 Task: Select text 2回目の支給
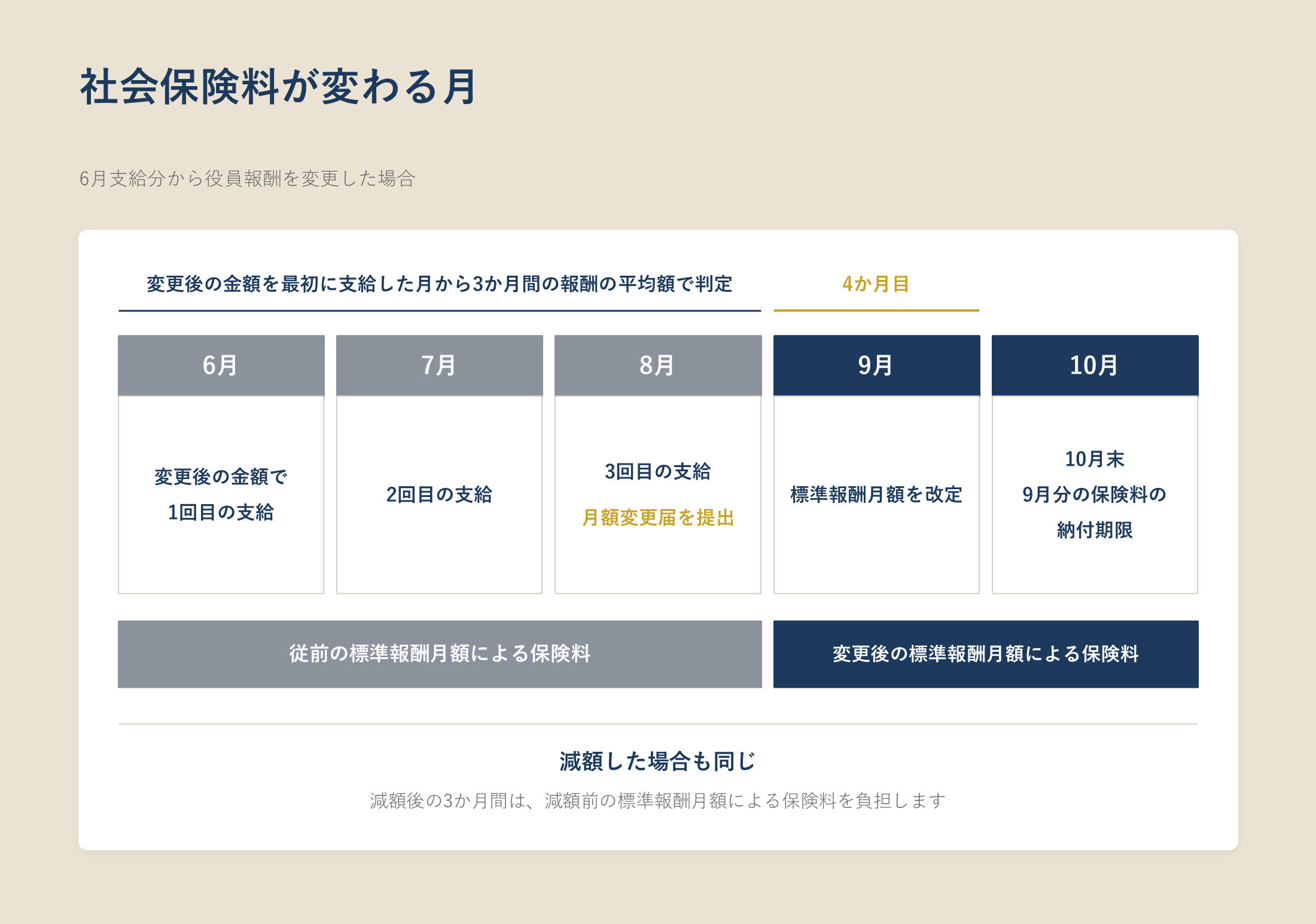(x=439, y=494)
